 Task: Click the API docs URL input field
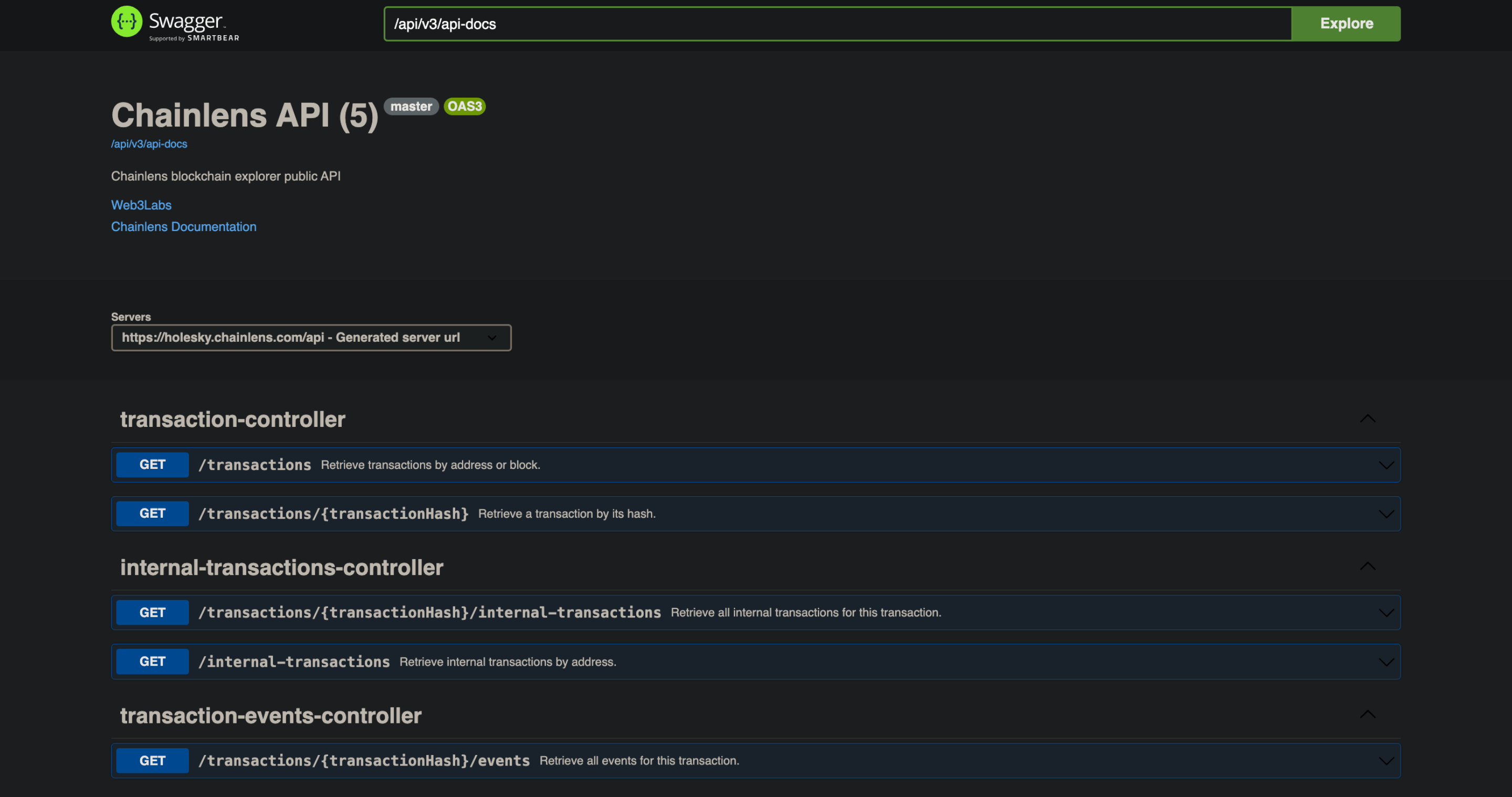837,24
